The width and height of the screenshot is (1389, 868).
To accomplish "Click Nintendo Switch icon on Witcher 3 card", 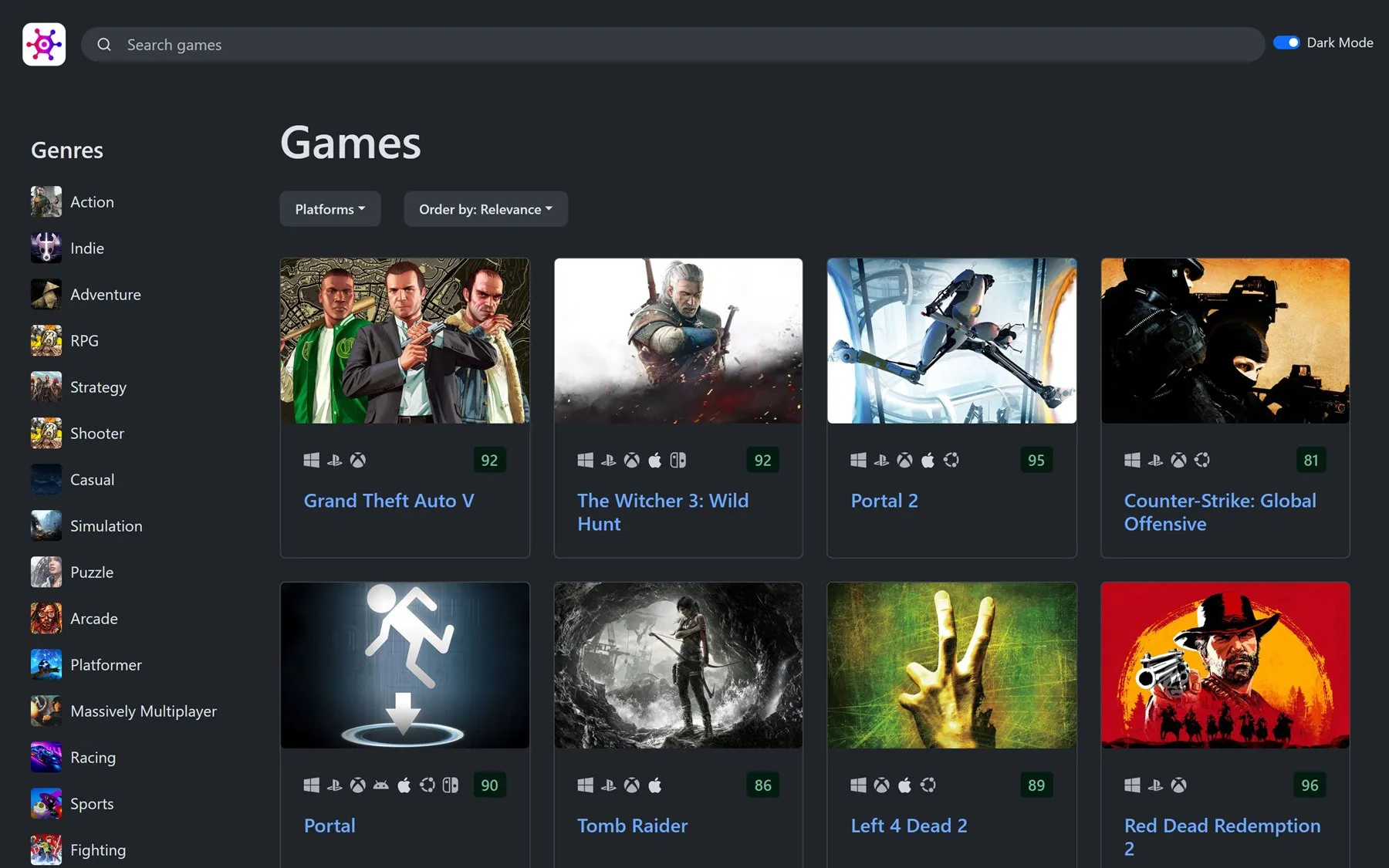I will tap(678, 461).
